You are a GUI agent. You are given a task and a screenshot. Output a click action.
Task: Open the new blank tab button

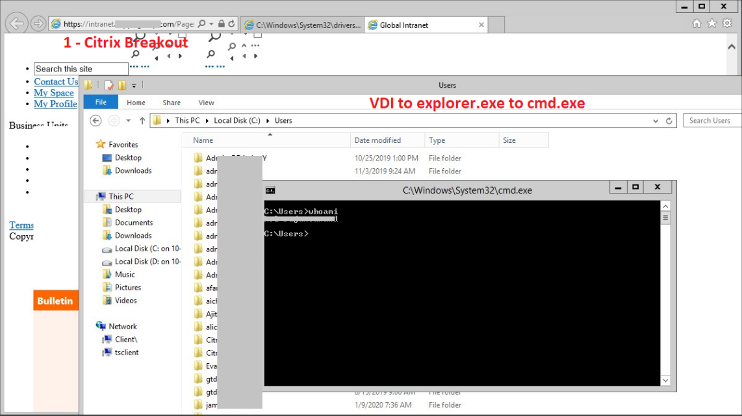click(496, 25)
